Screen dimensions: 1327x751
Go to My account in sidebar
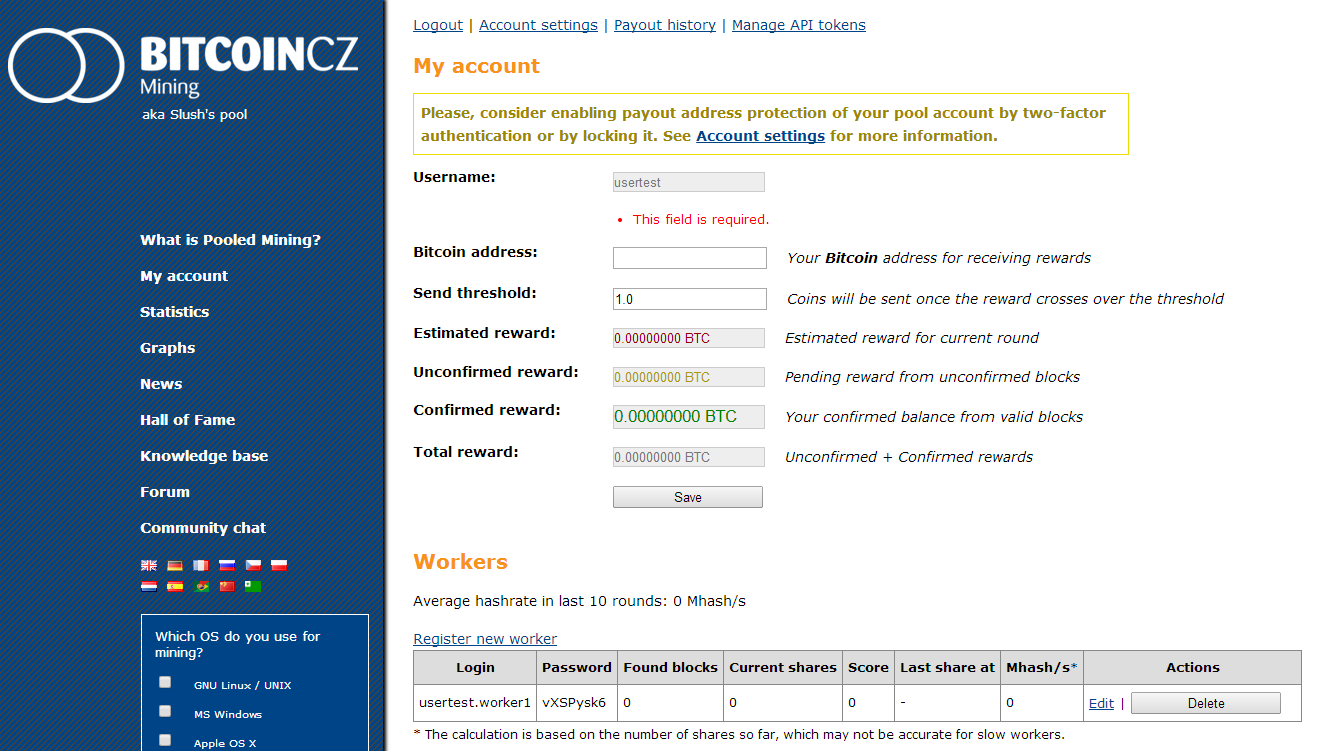pos(184,276)
